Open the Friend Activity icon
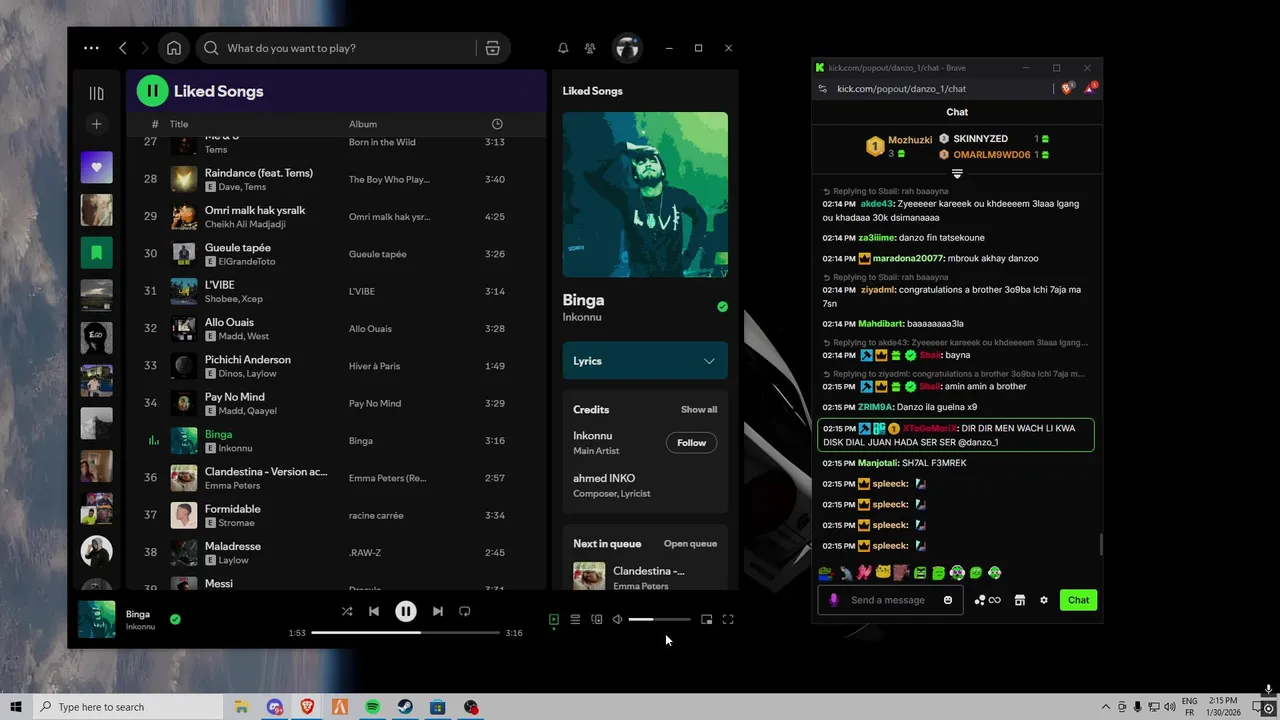This screenshot has height=720, width=1280. point(590,48)
